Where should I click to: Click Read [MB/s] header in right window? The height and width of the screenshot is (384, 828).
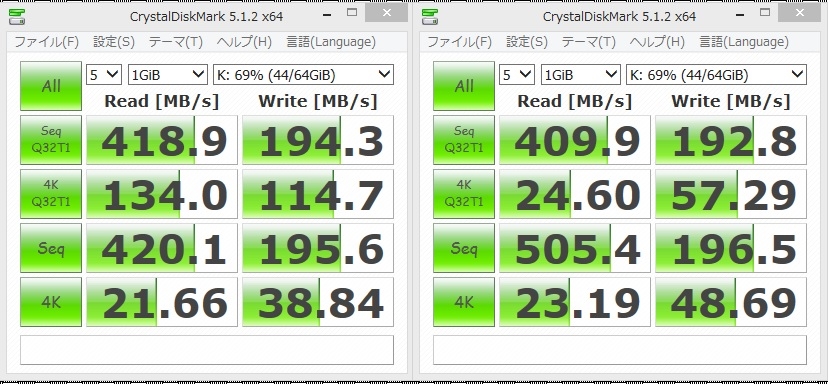(575, 101)
